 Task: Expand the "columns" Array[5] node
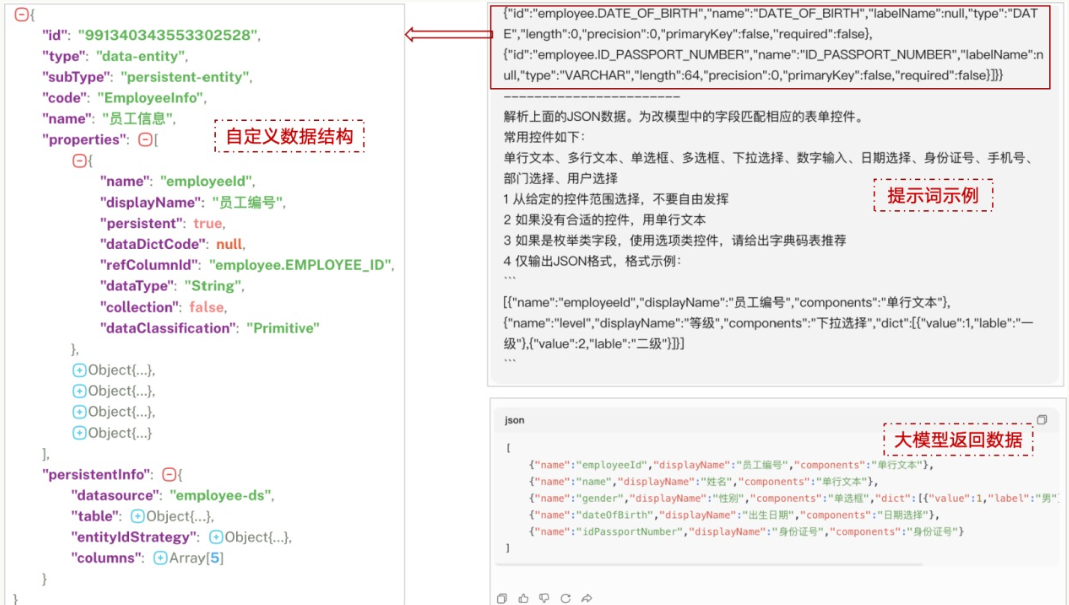160,558
